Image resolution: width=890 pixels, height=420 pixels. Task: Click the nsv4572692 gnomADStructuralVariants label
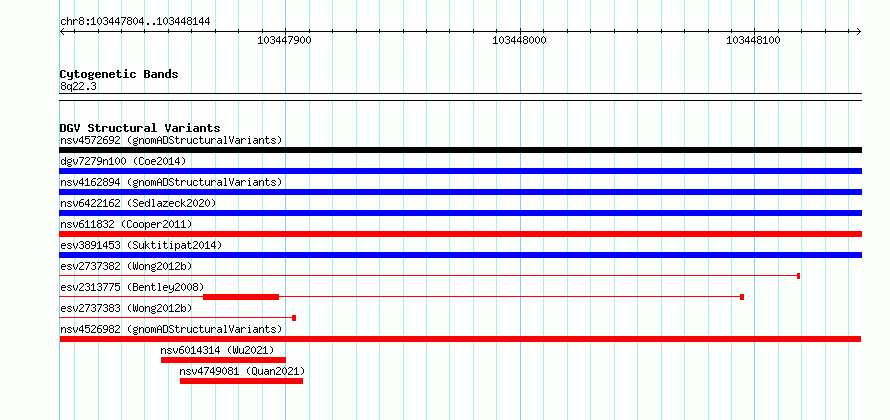[171, 140]
